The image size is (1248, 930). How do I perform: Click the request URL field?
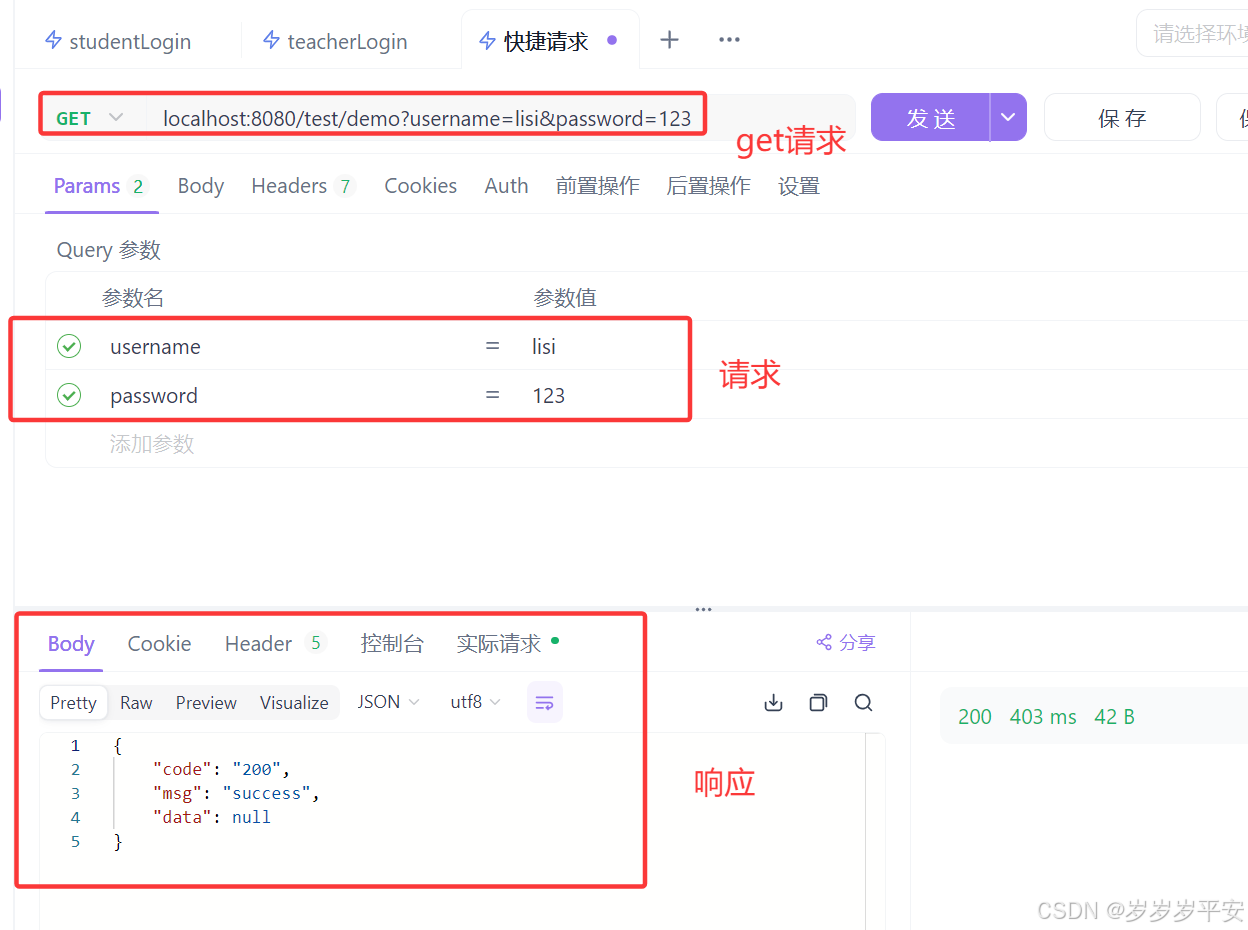point(427,119)
